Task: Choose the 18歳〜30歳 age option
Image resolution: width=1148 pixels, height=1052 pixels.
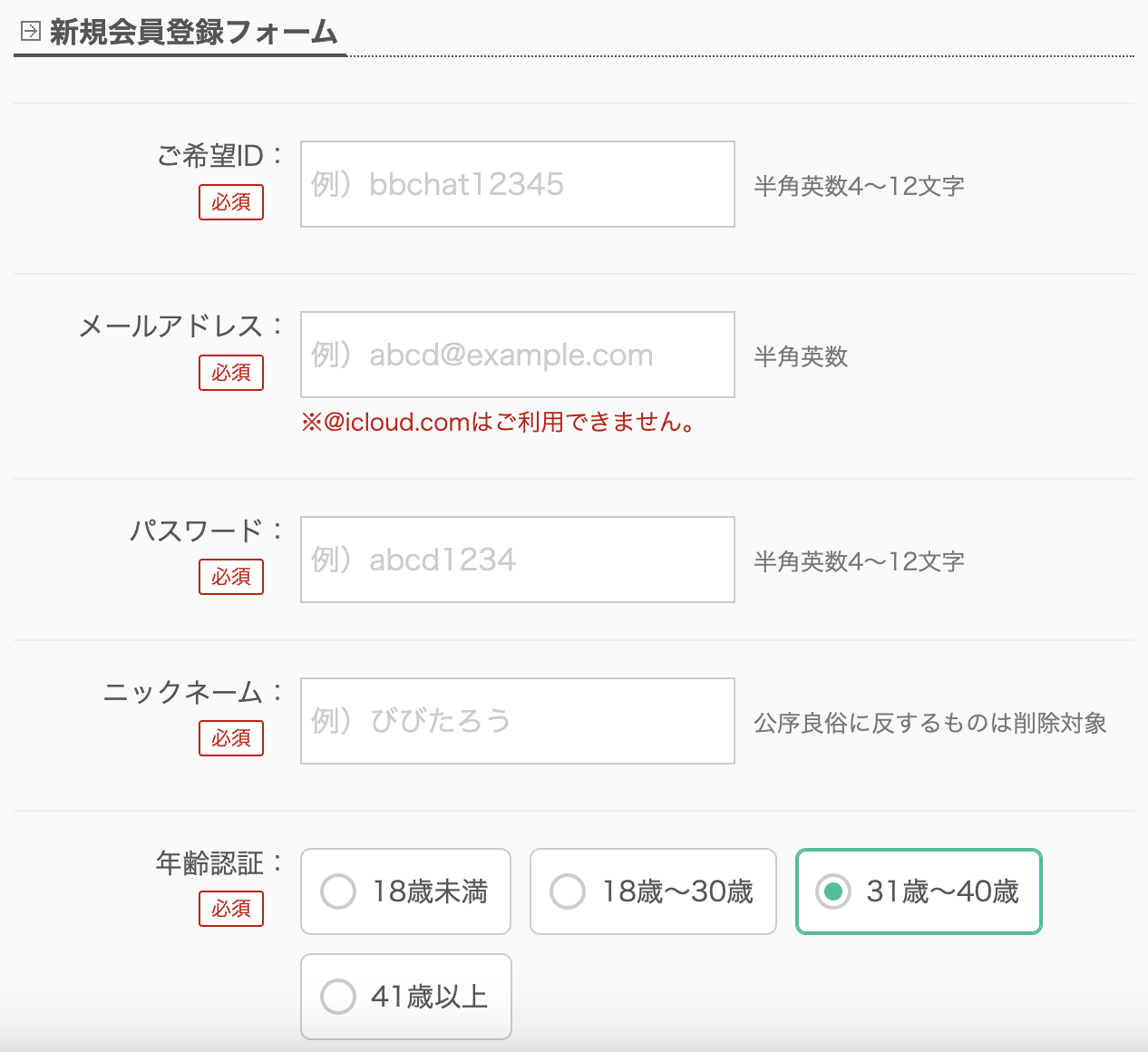Action: tap(568, 891)
